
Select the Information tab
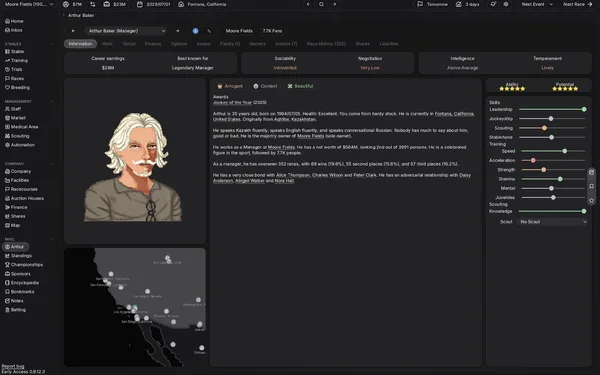click(80, 44)
